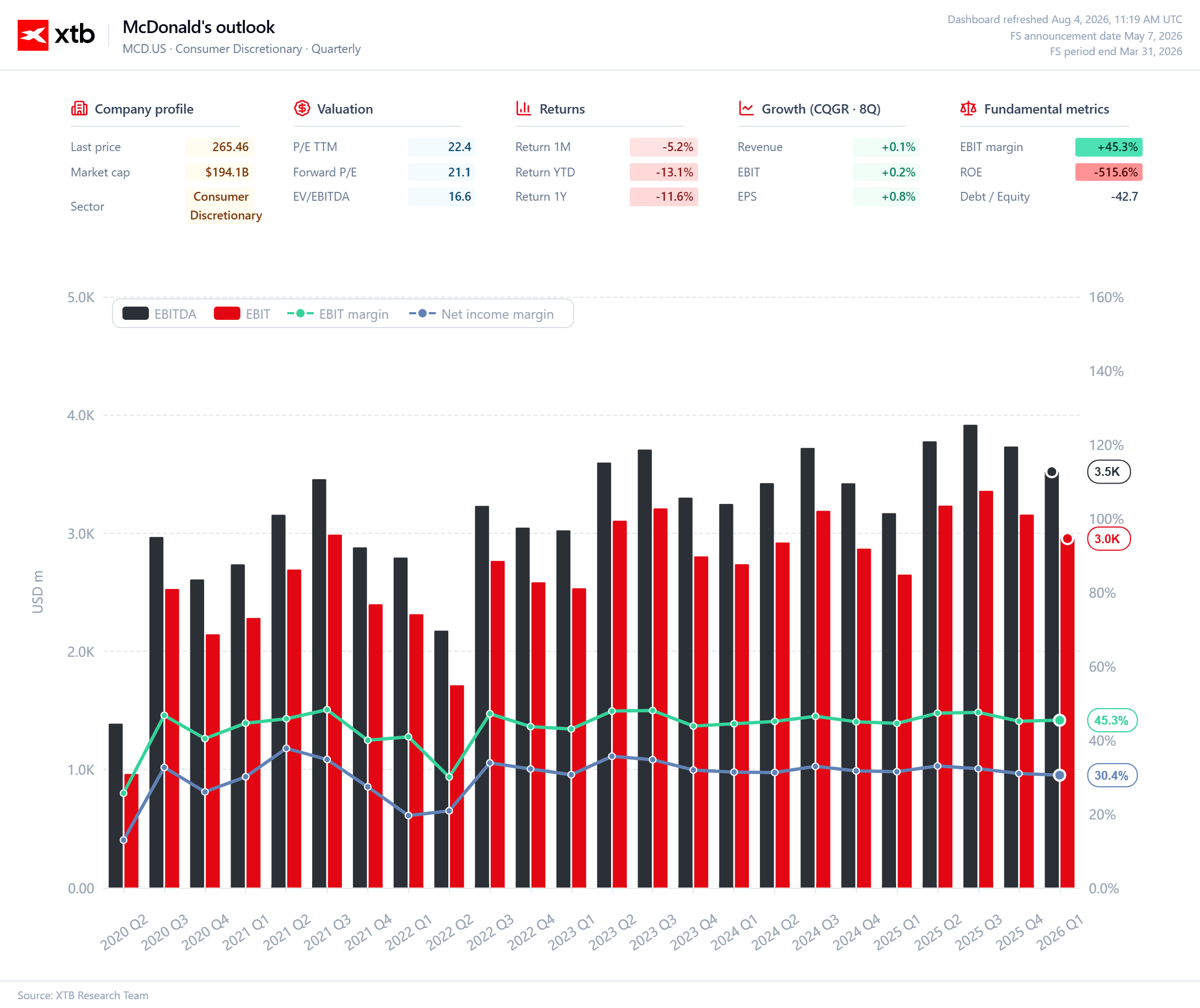The height and width of the screenshot is (1008, 1200).
Task: Click the USD m y-axis title
Action: click(x=37, y=592)
